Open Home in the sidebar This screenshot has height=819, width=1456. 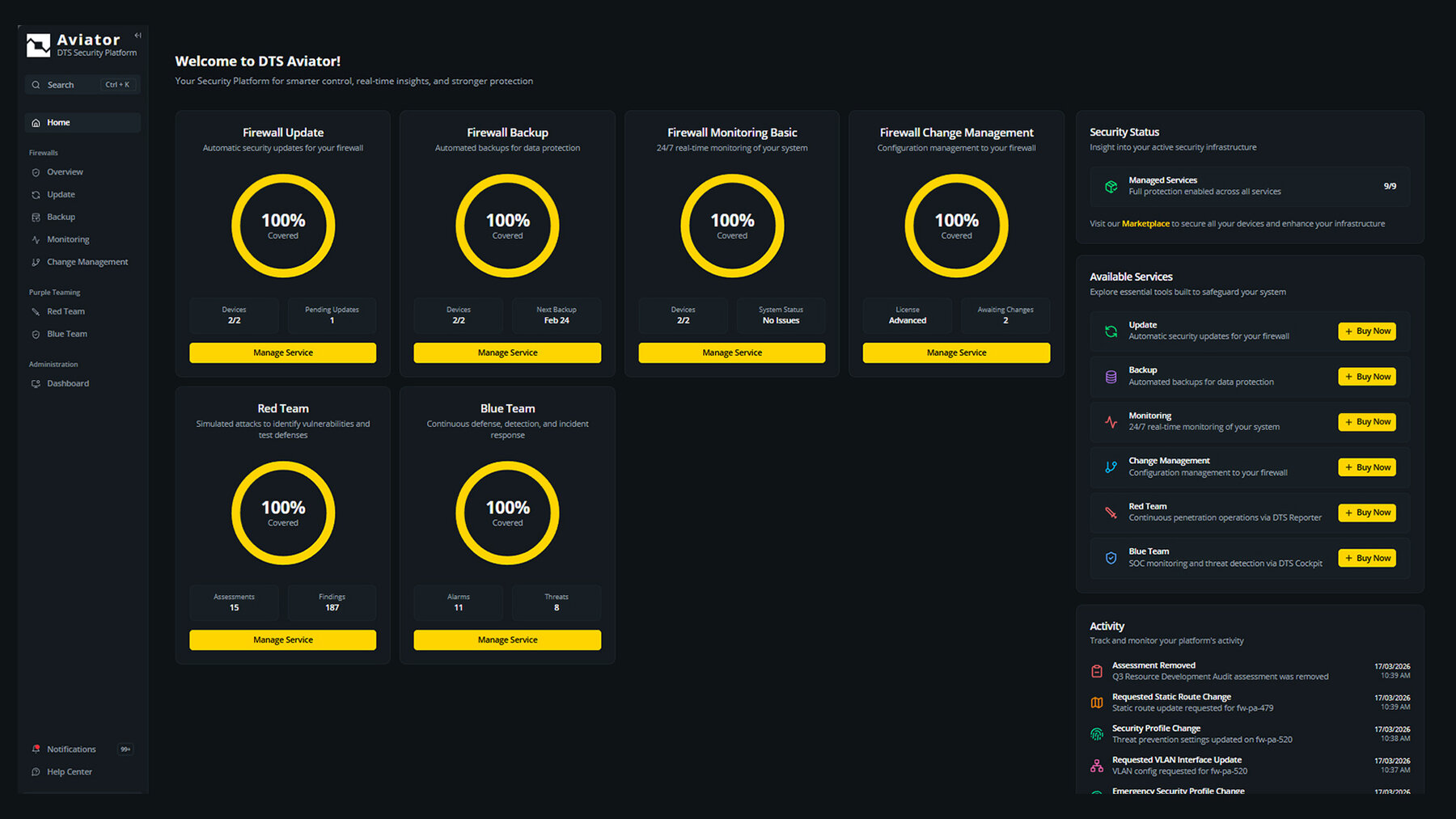[x=58, y=123]
